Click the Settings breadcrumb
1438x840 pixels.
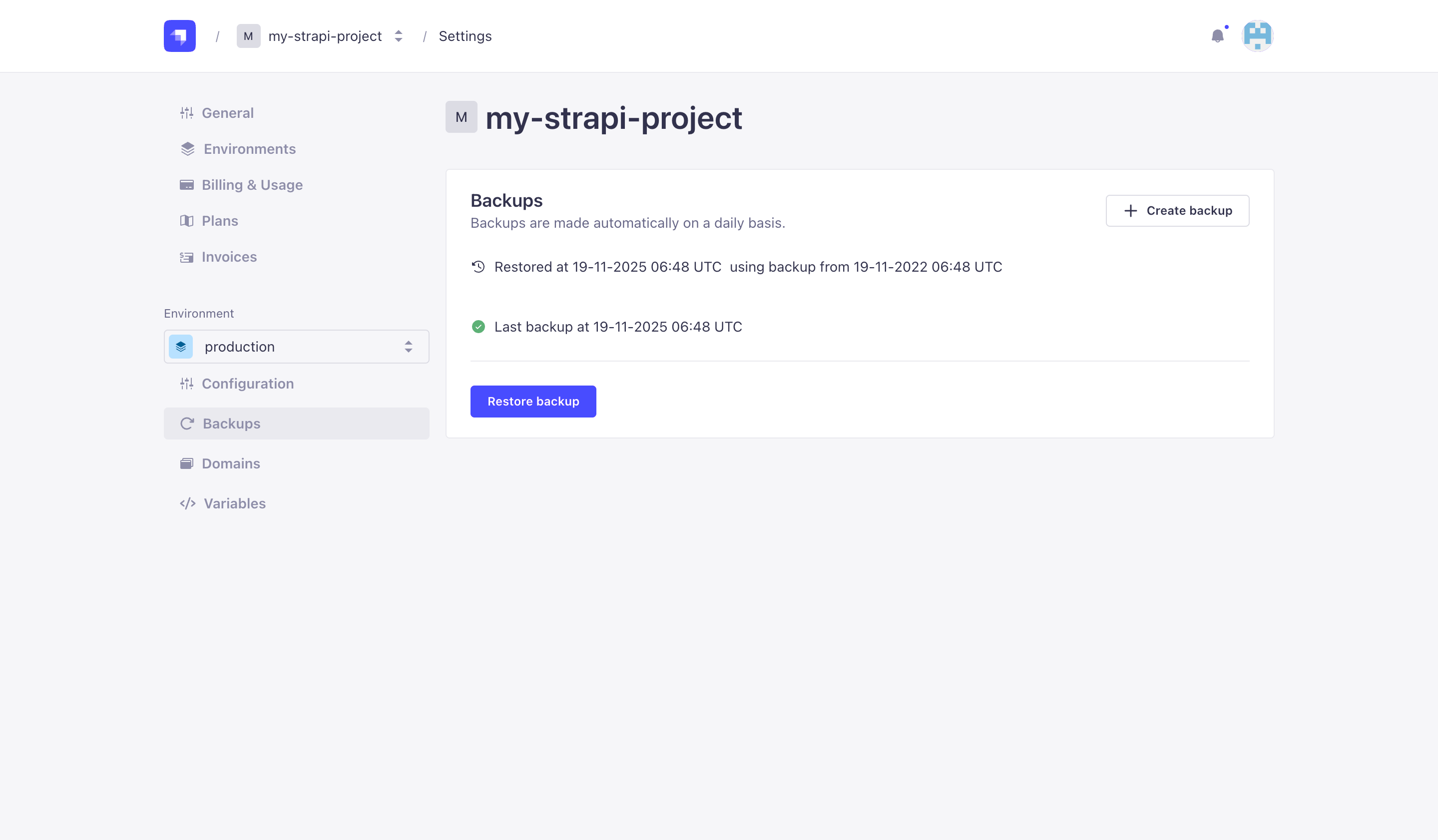coord(465,36)
